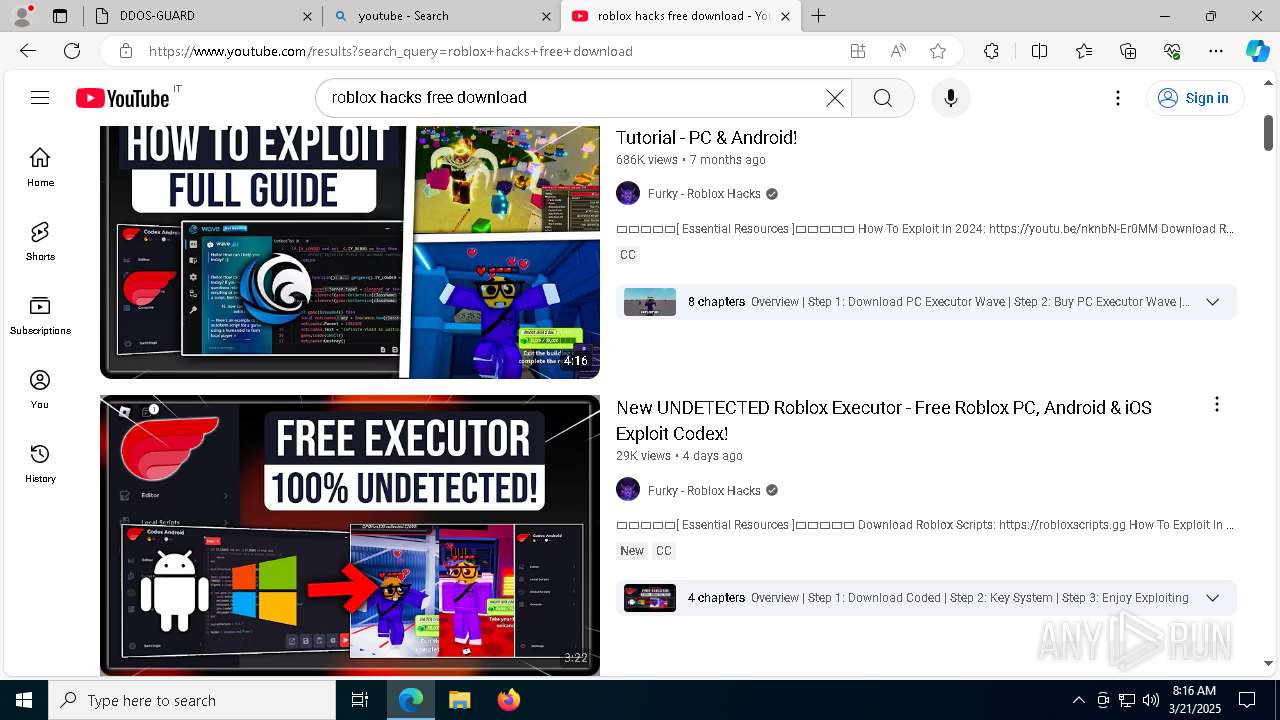Open the 'Tutorial - PC & Android!' video title

tap(706, 137)
